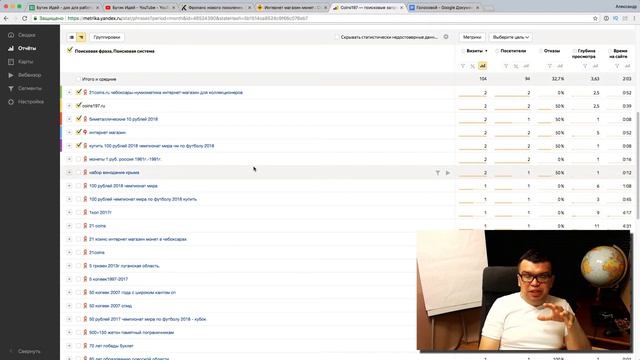Click the Итого и средние row label
This screenshot has width=640, height=360.
point(99,79)
